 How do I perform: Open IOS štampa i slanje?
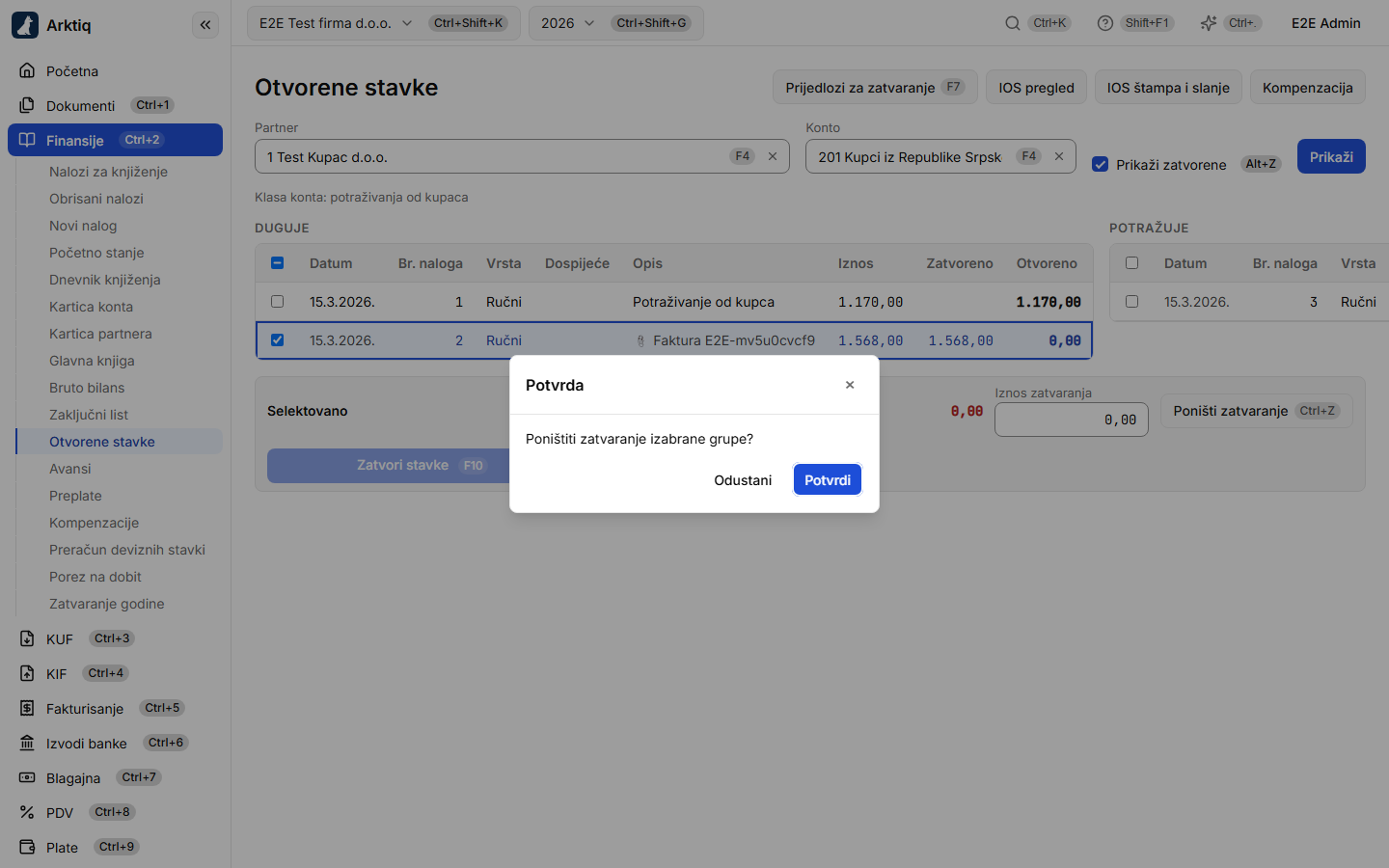click(x=1168, y=87)
